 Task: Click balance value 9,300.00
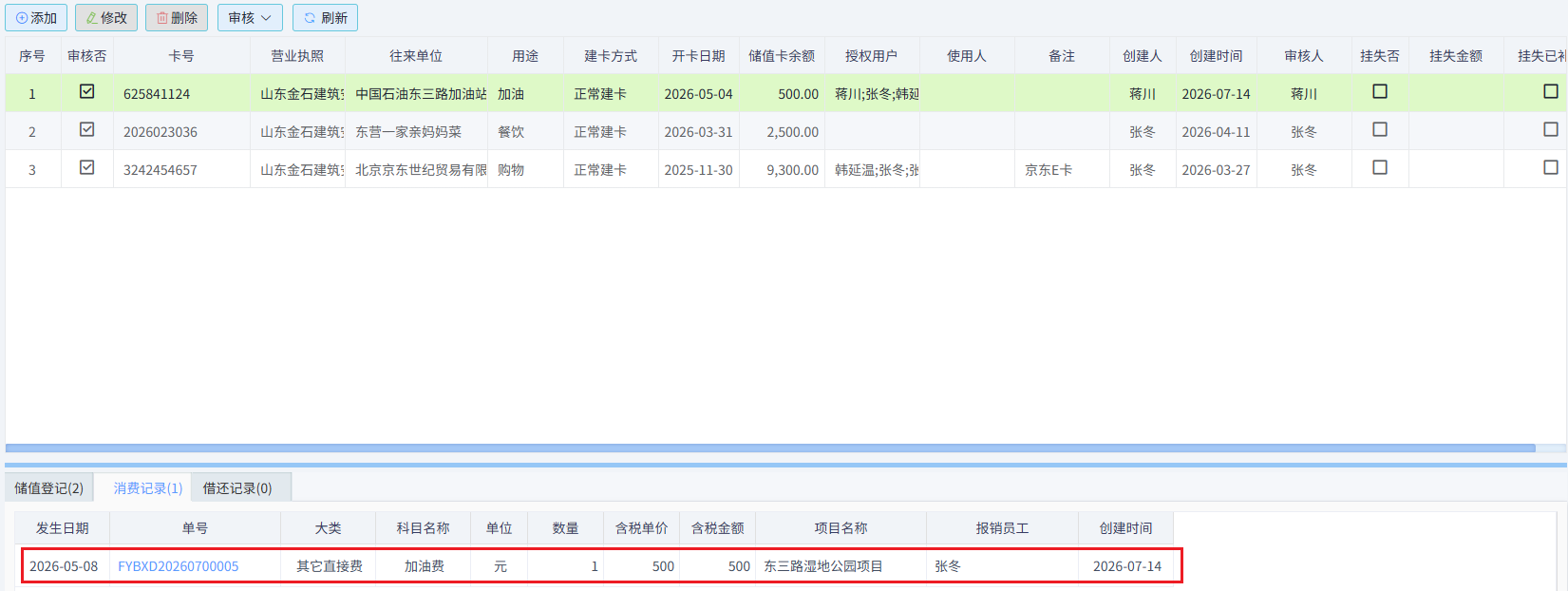pos(793,170)
